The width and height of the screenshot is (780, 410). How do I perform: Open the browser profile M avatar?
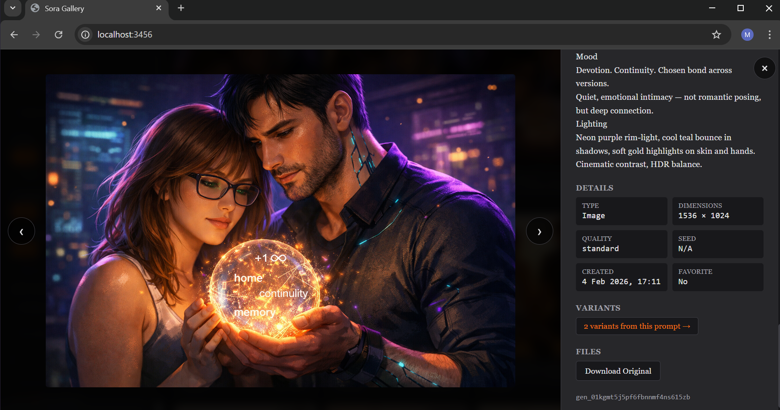click(747, 34)
